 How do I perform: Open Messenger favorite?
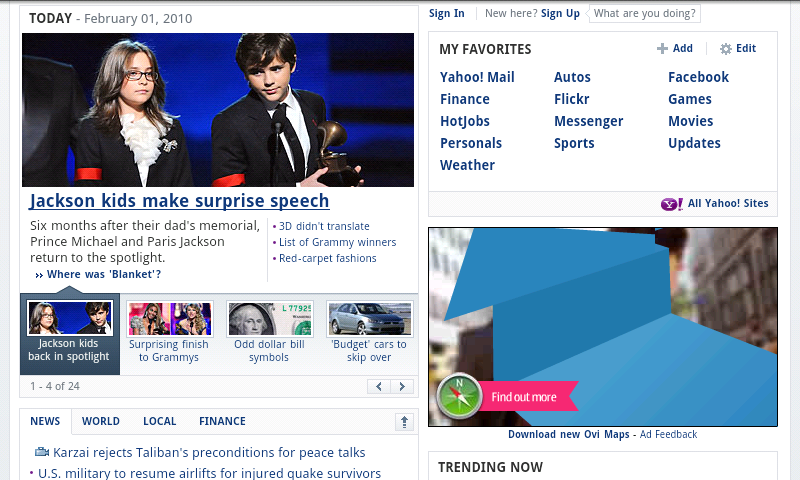(x=588, y=121)
